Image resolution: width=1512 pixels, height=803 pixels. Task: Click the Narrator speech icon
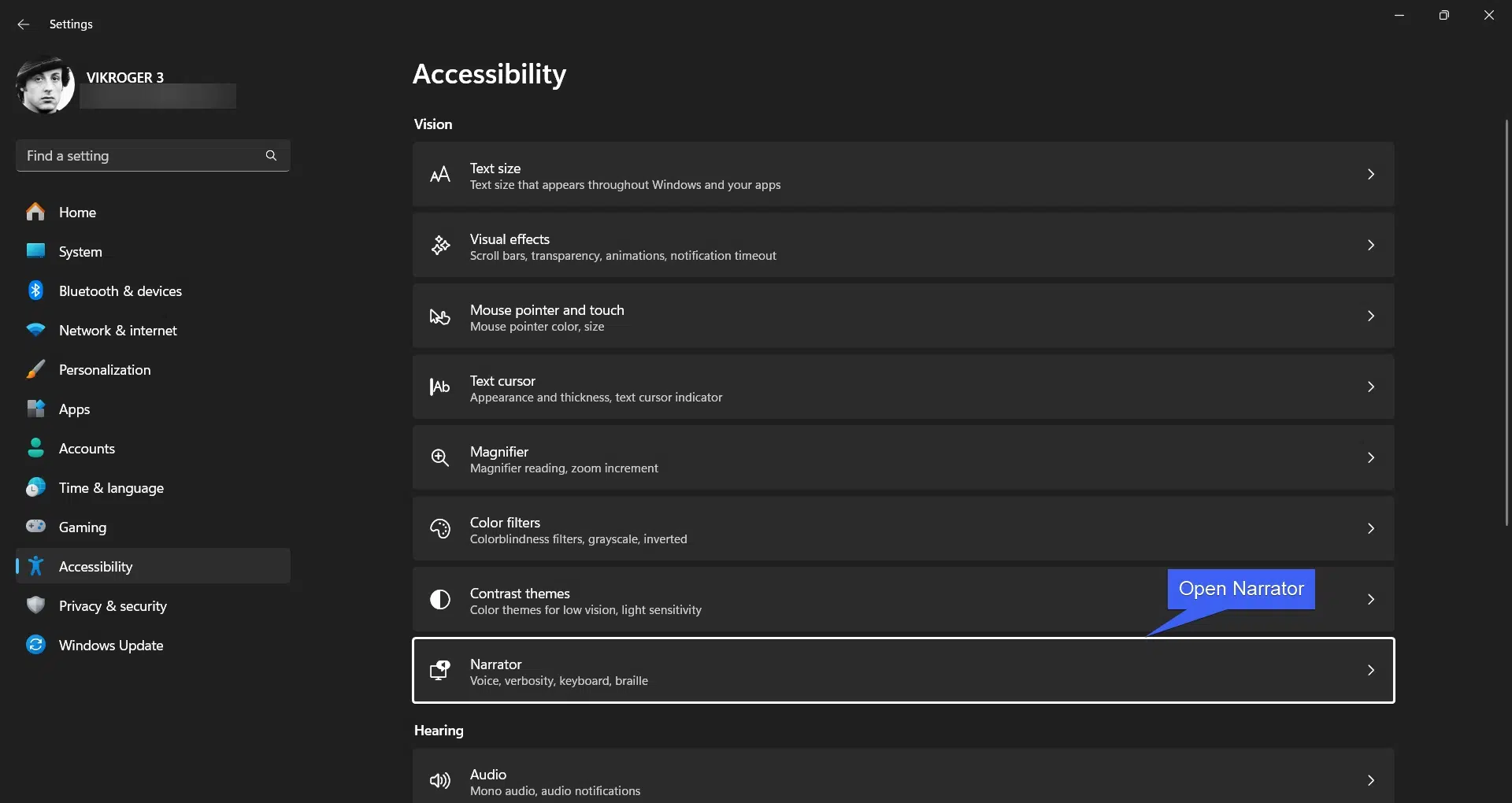[440, 671]
